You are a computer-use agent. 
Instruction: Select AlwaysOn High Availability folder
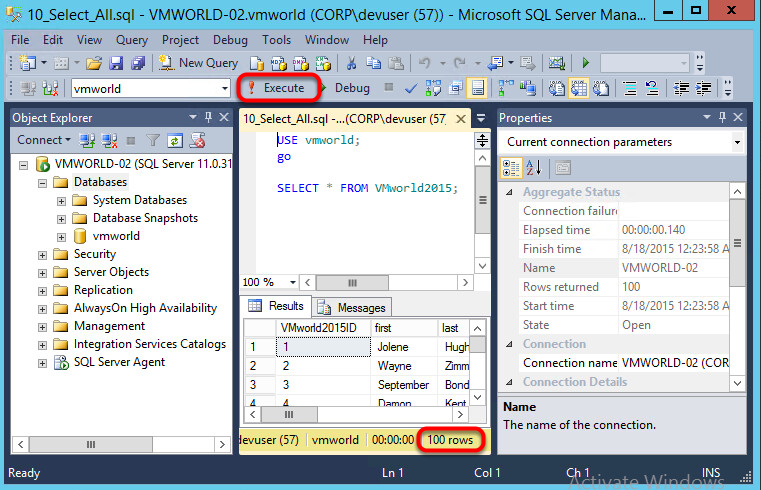[145, 308]
